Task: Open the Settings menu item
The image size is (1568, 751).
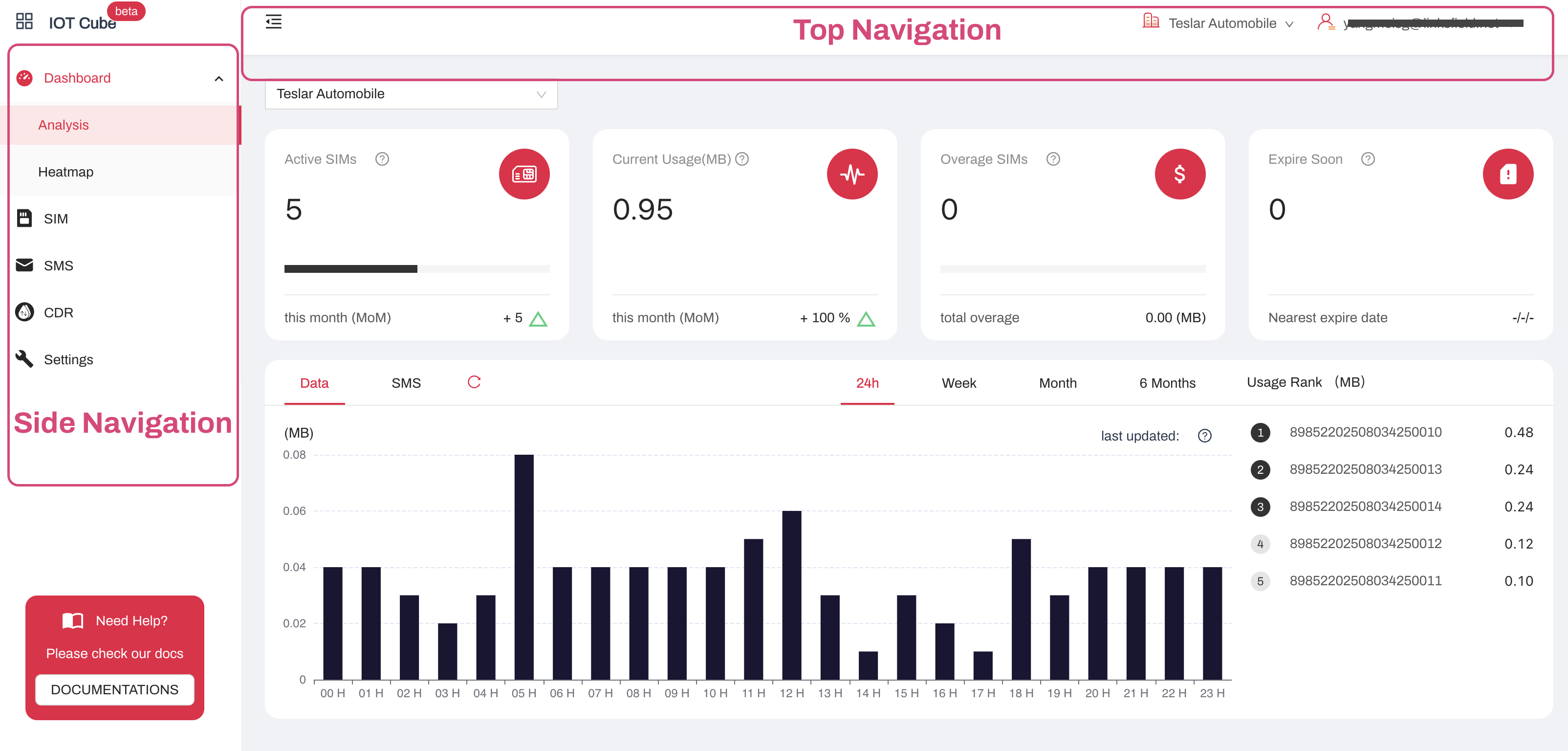Action: pyautogui.click(x=121, y=359)
